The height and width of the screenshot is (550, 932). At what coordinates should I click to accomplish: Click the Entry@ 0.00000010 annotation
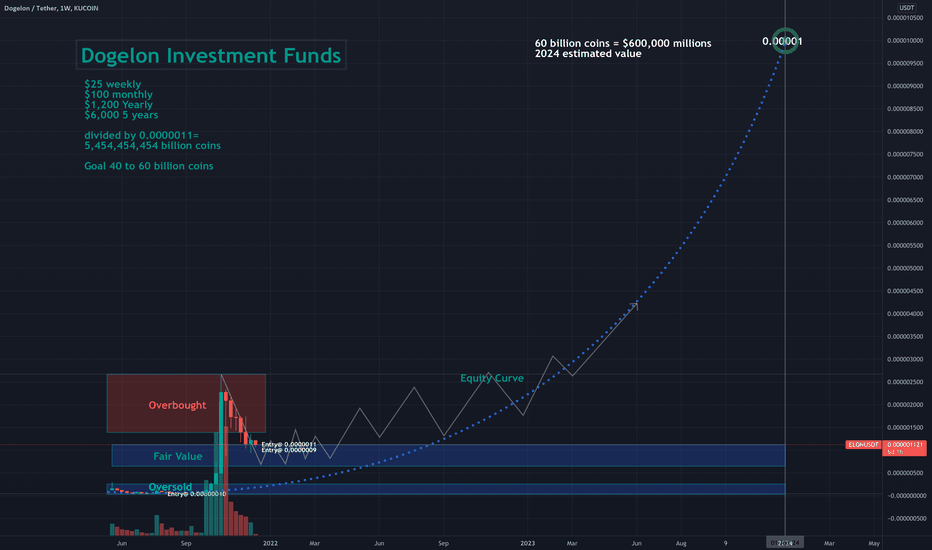pos(197,494)
